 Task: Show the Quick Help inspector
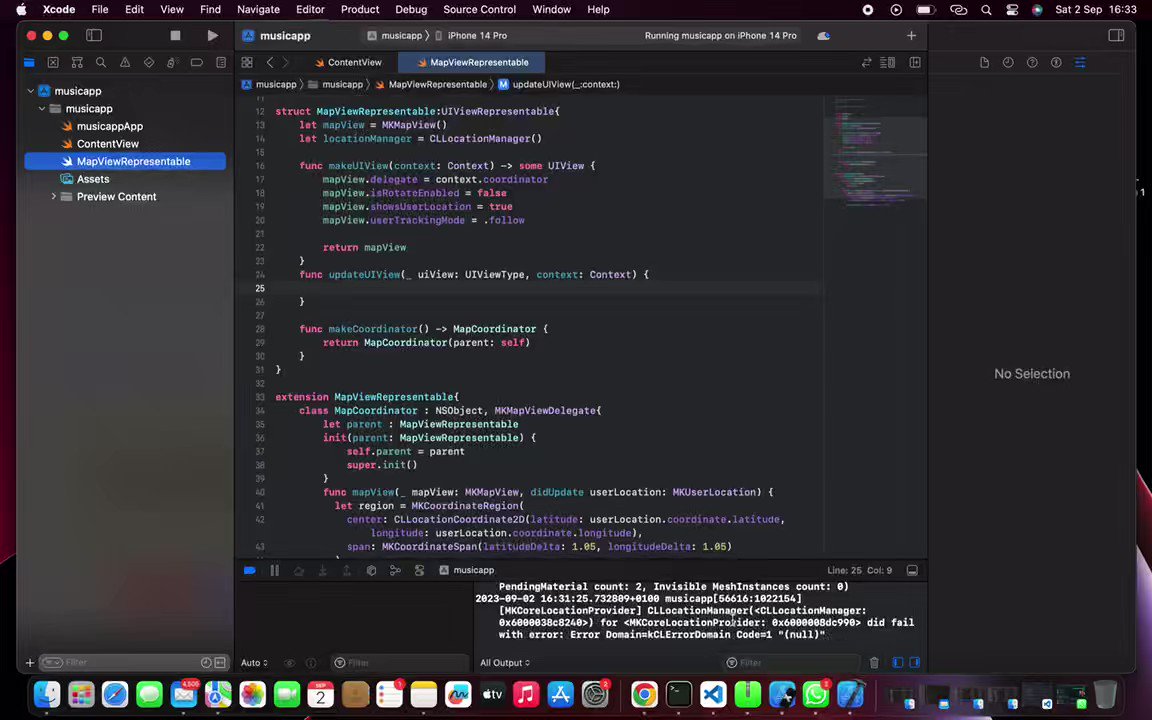1032,62
